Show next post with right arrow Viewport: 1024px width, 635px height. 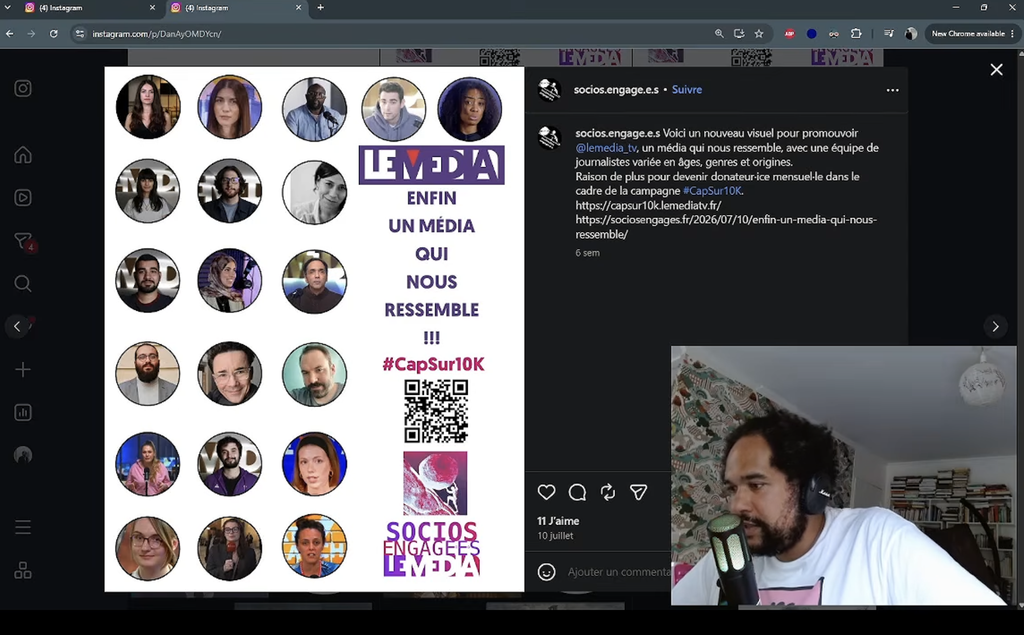pyautogui.click(x=995, y=327)
